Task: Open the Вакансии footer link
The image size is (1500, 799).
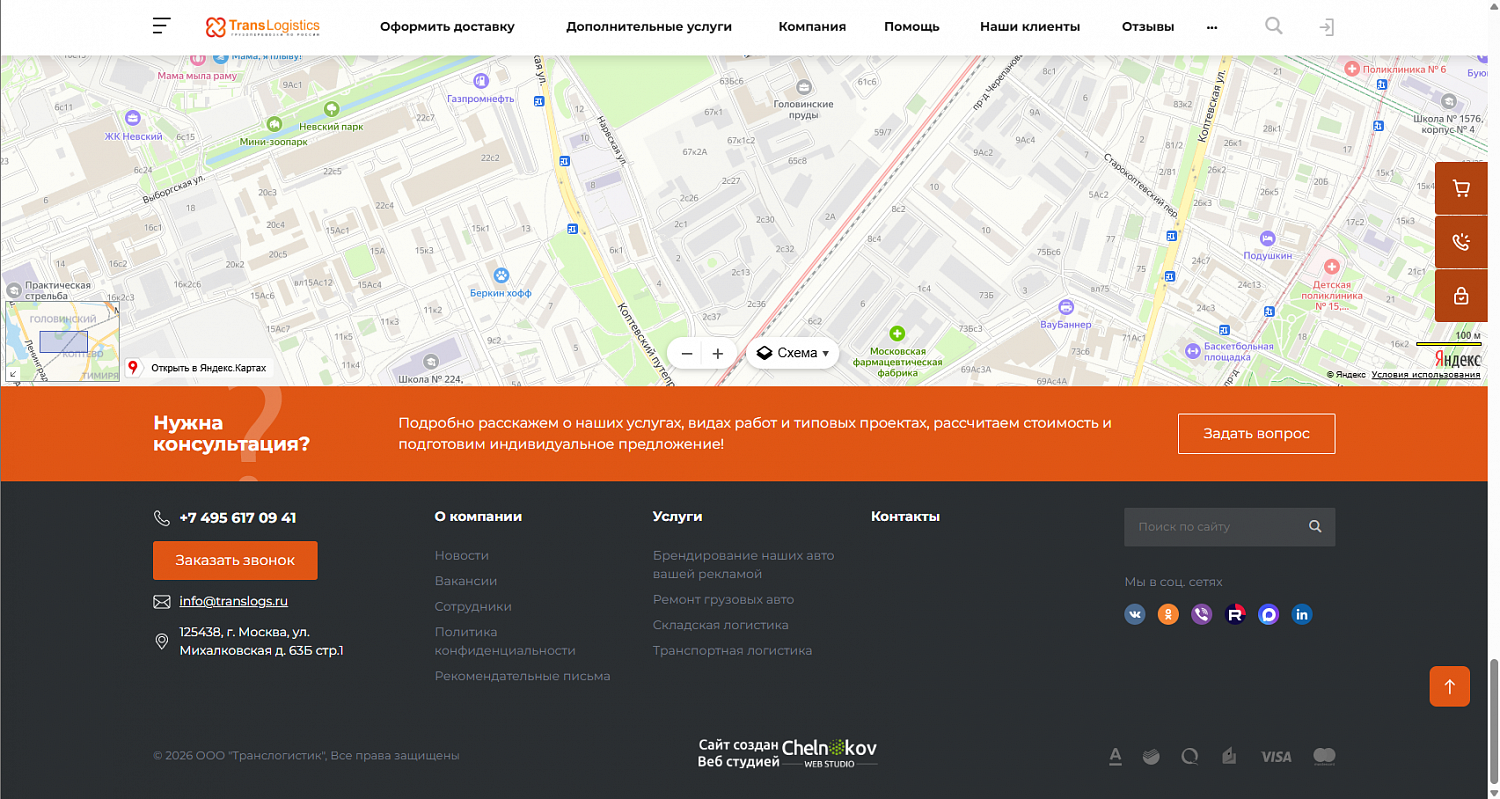Action: pyautogui.click(x=466, y=581)
